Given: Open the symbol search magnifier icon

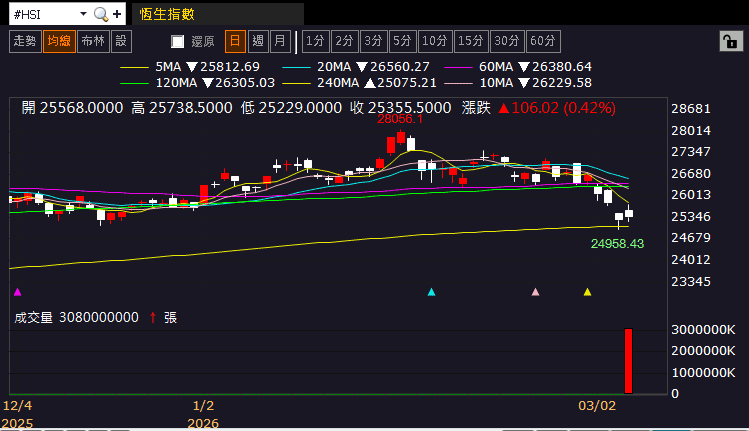Looking at the screenshot, I should pyautogui.click(x=101, y=14).
